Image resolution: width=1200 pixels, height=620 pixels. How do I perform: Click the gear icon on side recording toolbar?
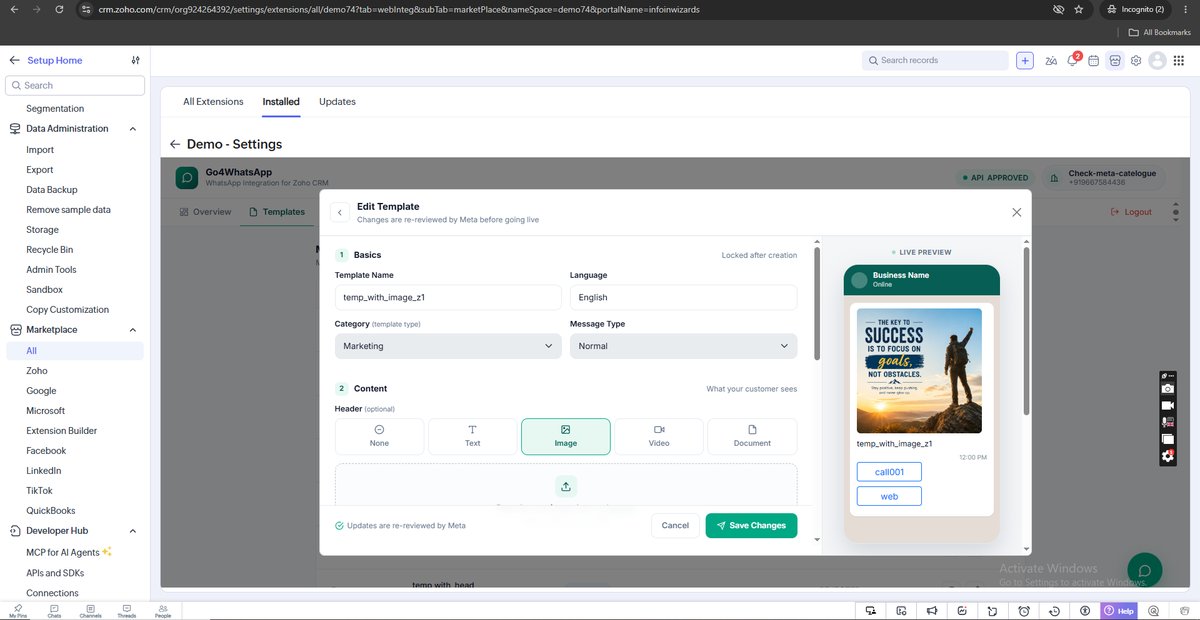1167,456
